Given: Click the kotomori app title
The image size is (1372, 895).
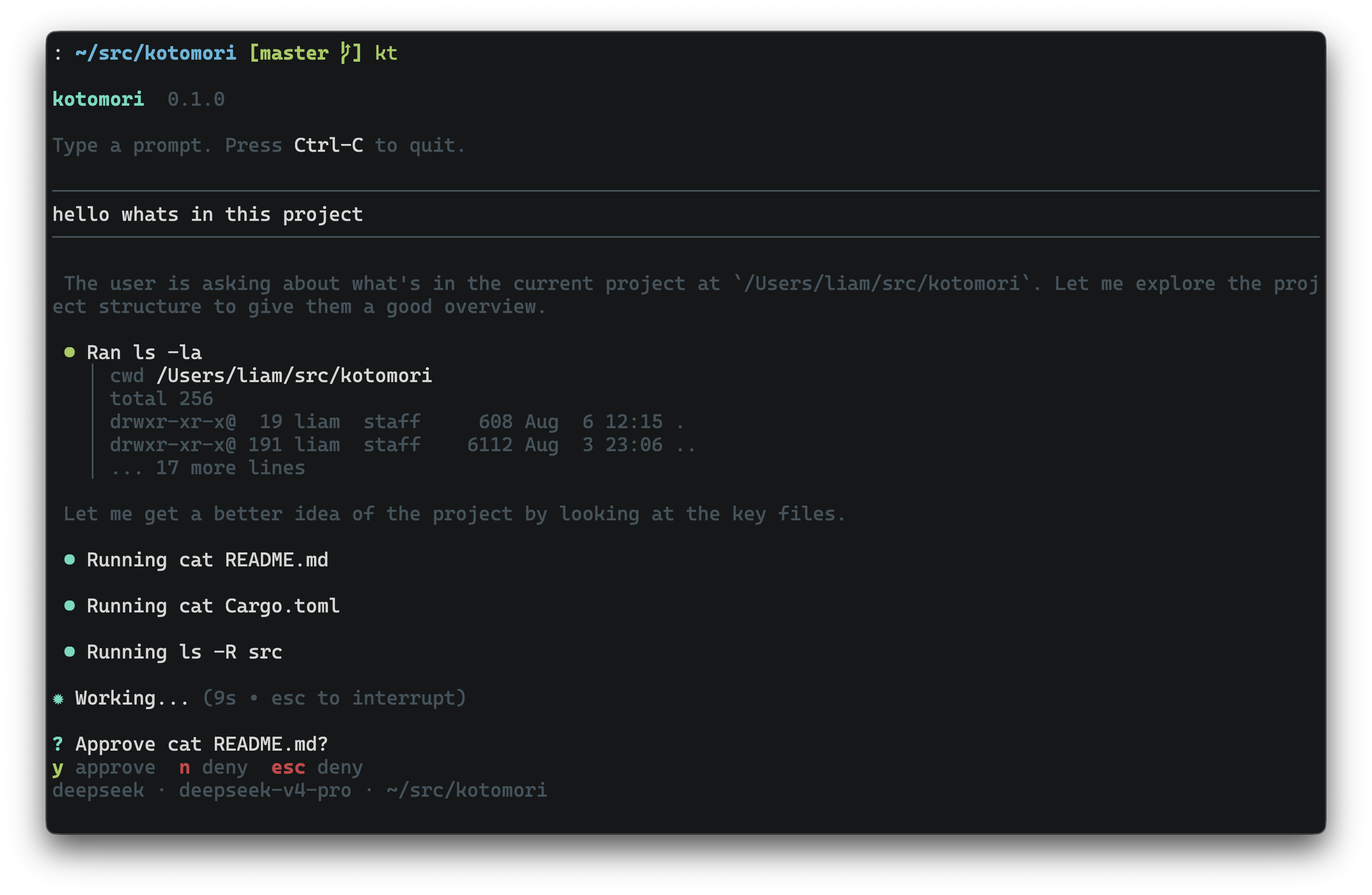Looking at the screenshot, I should tap(98, 99).
